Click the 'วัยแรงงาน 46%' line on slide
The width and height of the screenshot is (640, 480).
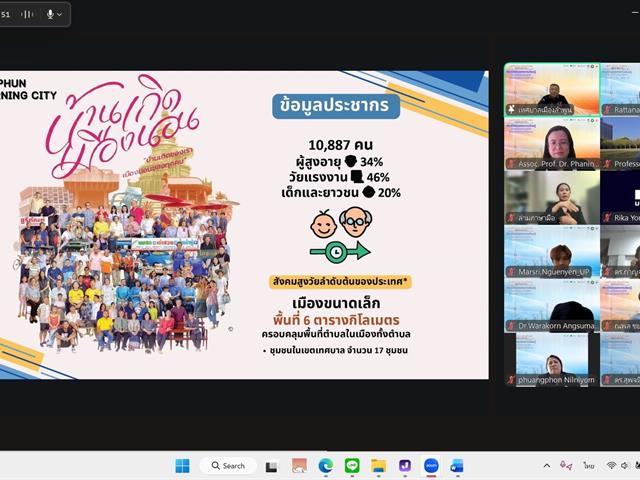(339, 177)
